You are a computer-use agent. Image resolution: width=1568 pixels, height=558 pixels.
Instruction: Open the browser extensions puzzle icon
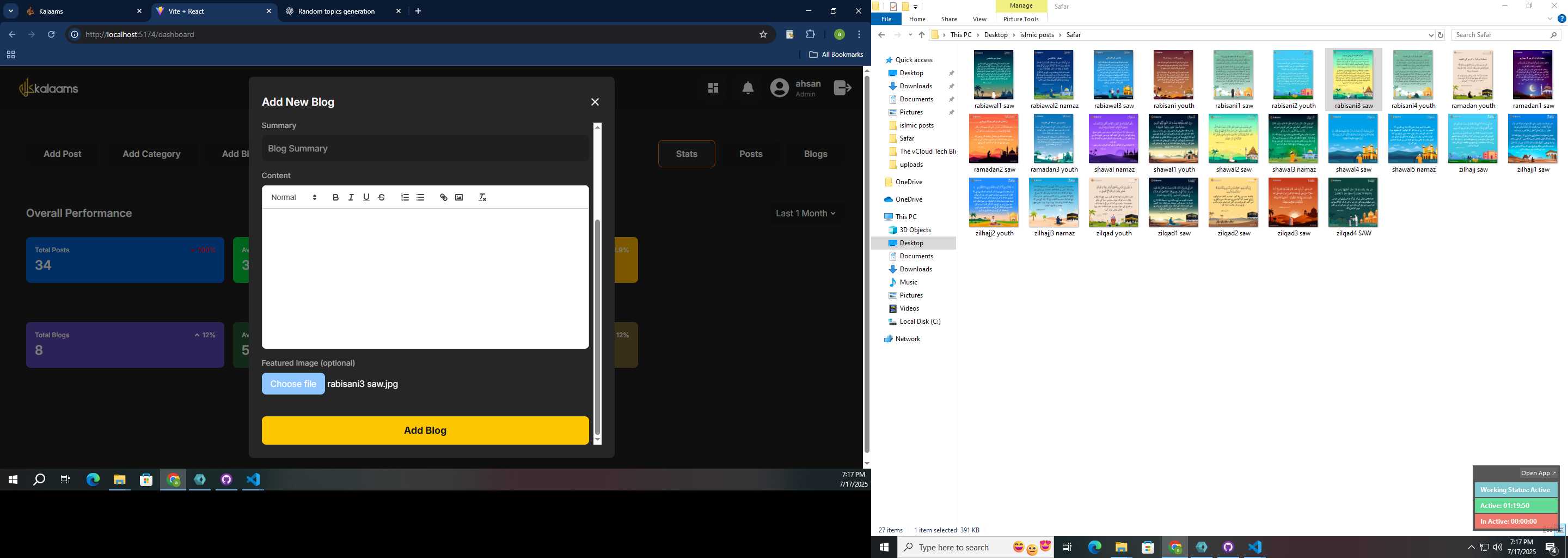810,35
